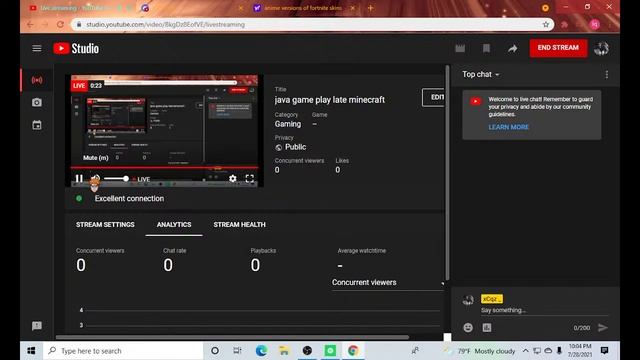
Task: Open Task View on taskbar
Action: tap(238, 351)
